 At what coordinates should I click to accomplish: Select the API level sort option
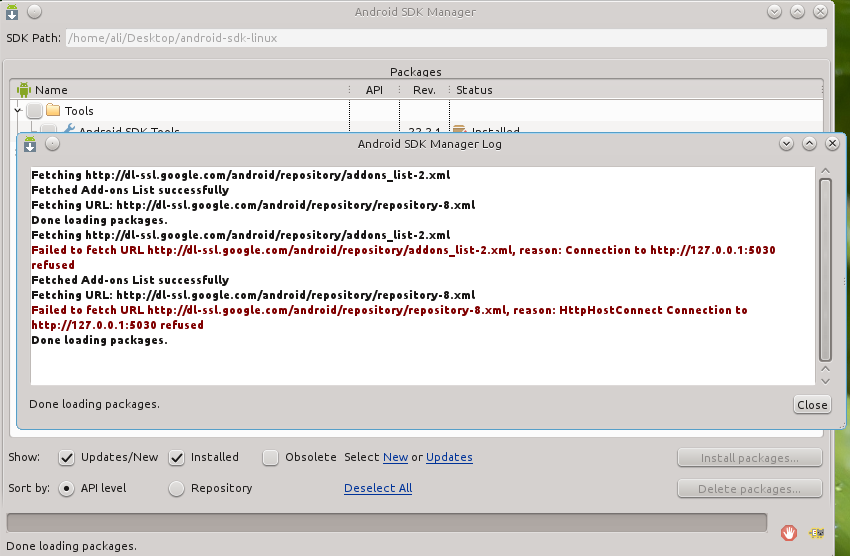pyautogui.click(x=67, y=489)
